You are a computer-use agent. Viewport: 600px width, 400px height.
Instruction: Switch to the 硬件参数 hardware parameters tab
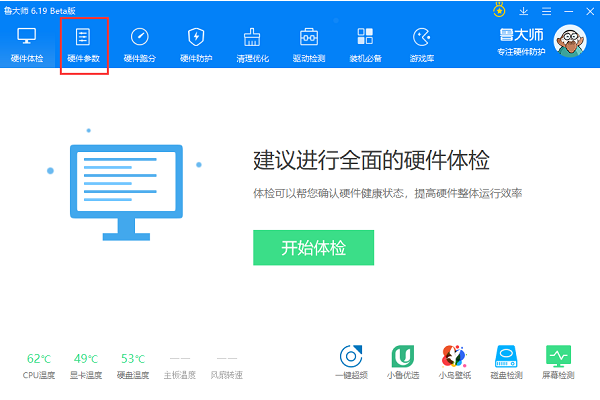pos(83,45)
